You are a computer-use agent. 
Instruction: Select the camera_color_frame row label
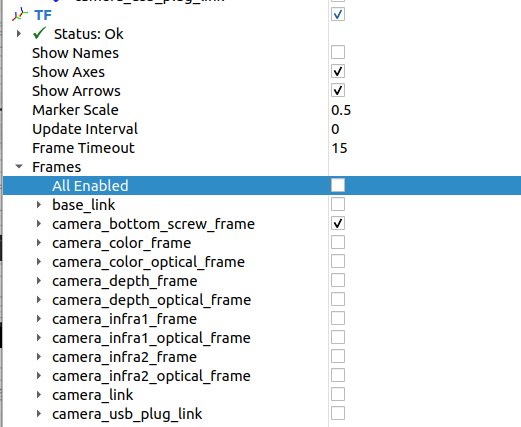pos(122,243)
